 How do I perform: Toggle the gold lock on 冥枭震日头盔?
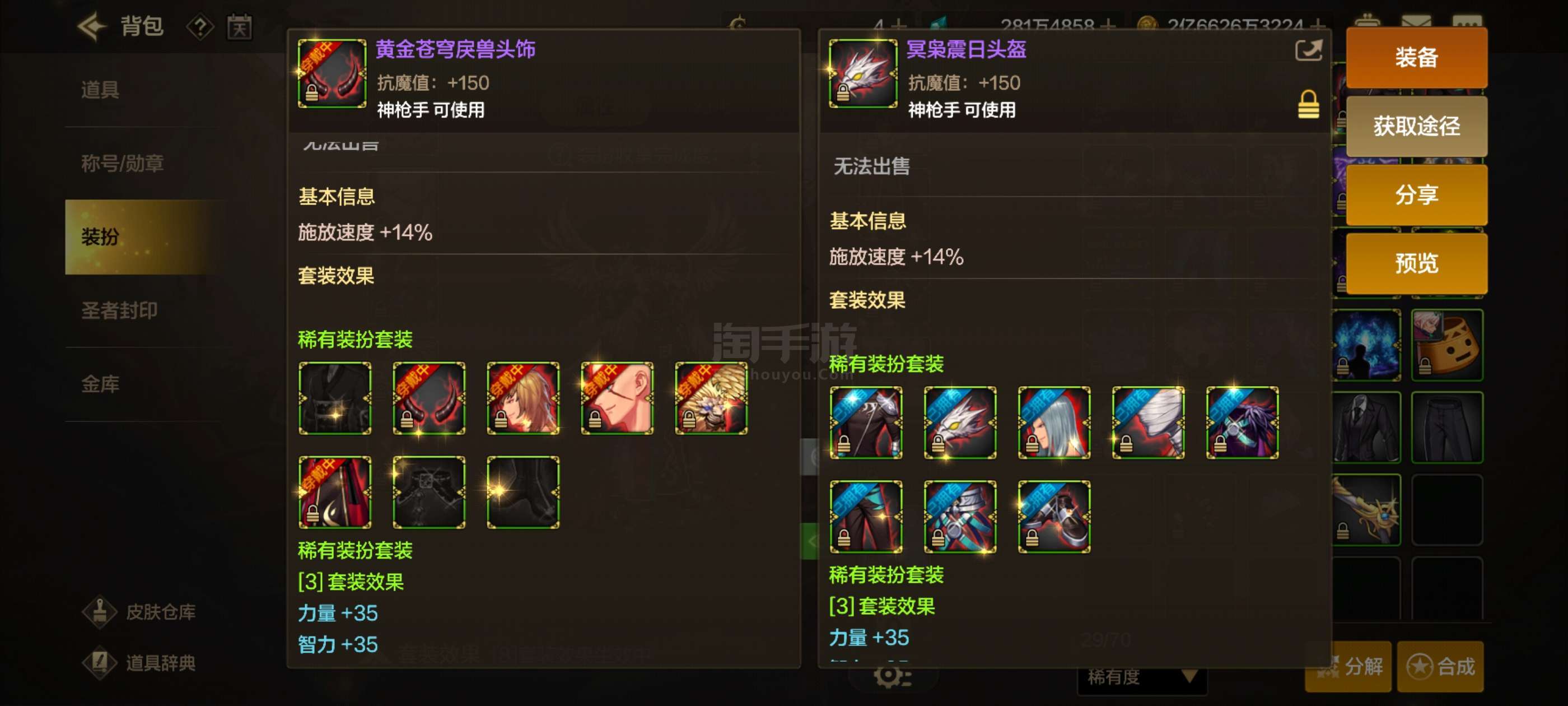(1308, 104)
